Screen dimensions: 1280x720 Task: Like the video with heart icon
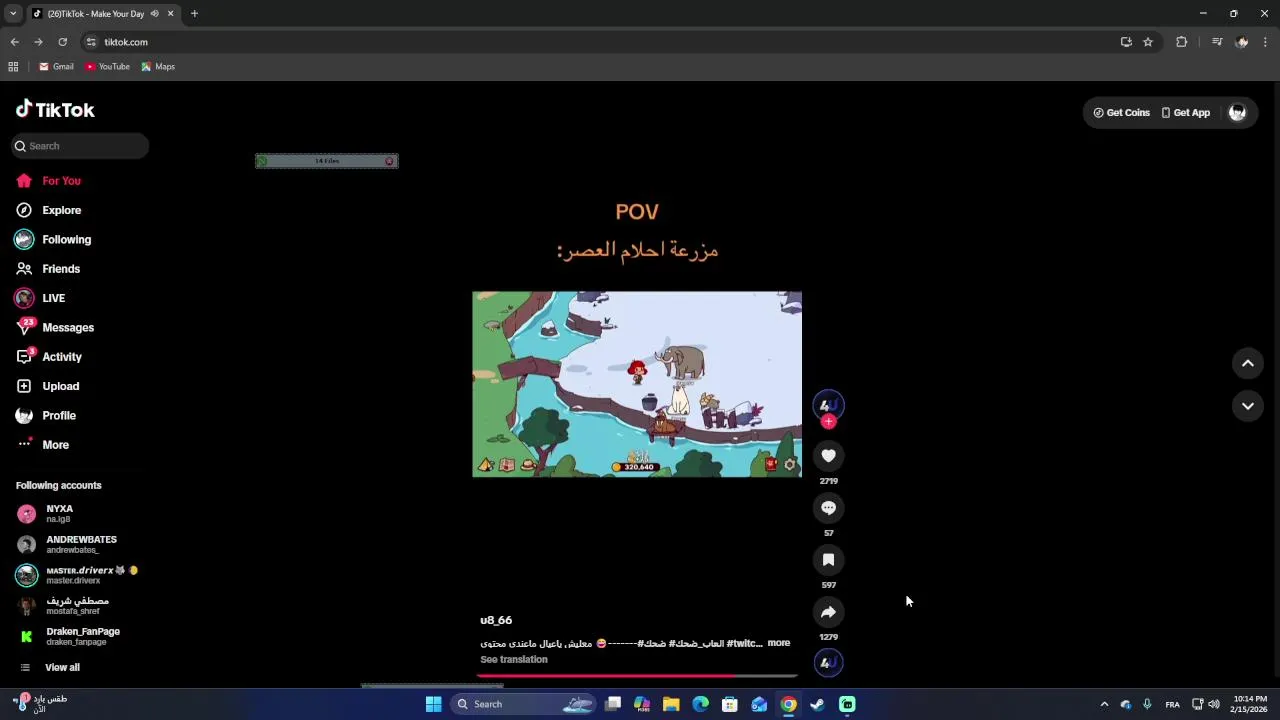[x=828, y=456]
